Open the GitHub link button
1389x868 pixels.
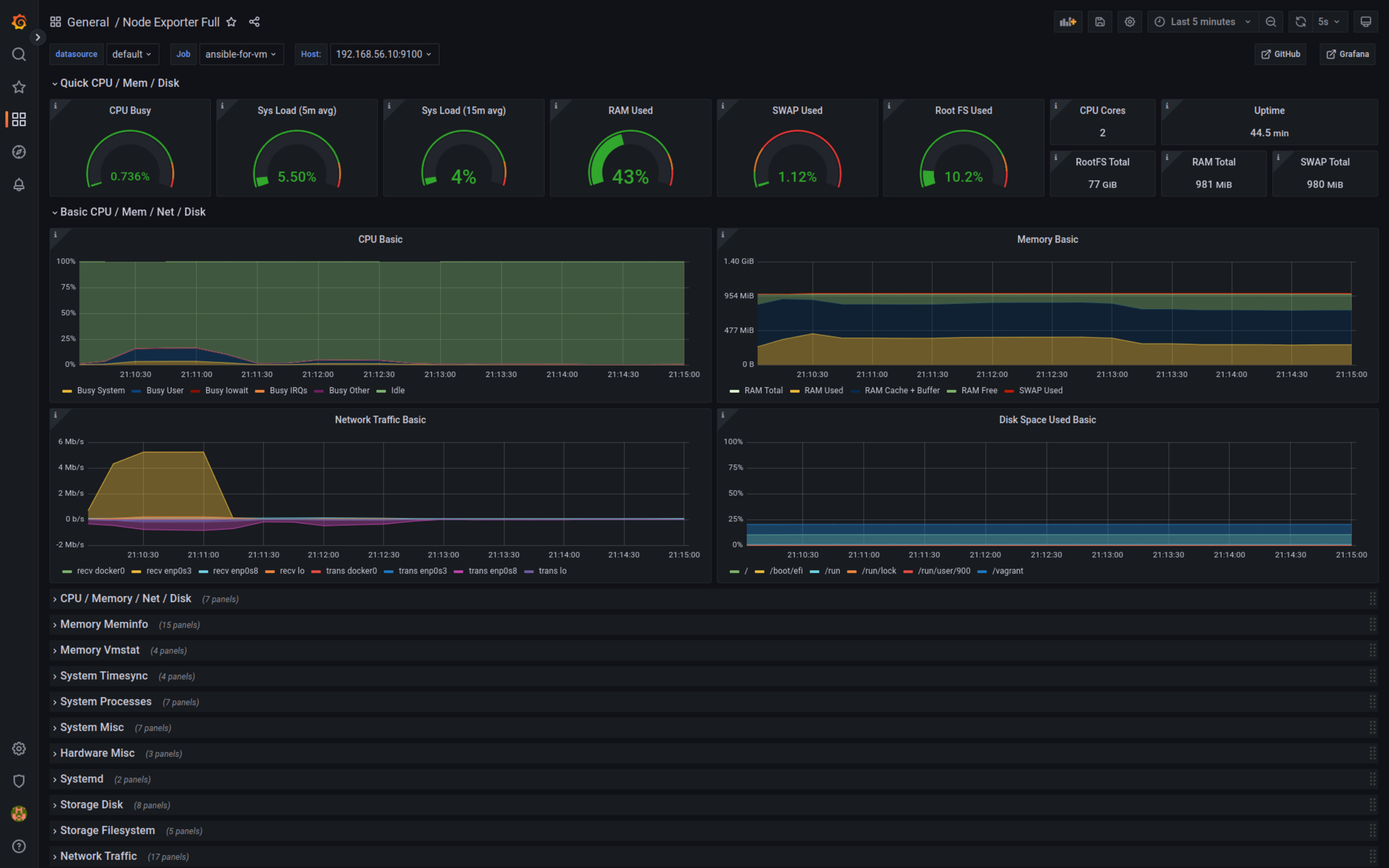(x=1280, y=54)
